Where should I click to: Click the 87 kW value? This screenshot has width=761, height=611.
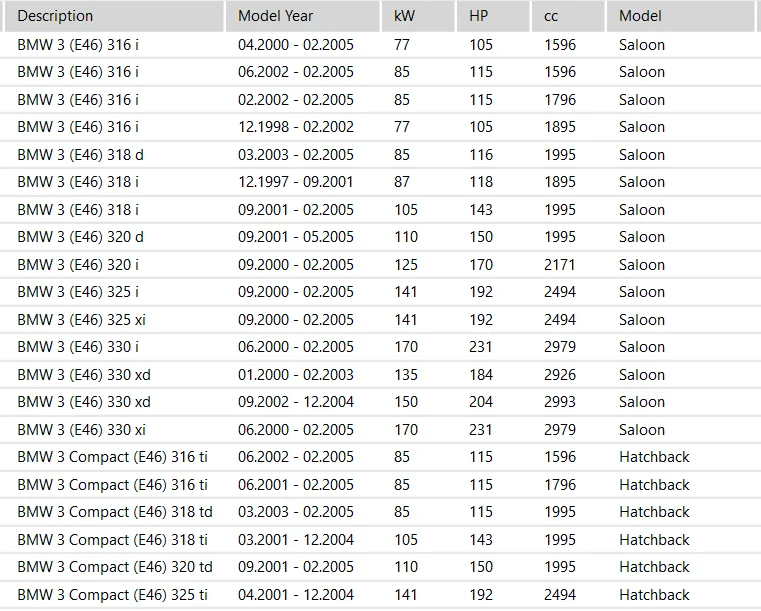tap(402, 182)
